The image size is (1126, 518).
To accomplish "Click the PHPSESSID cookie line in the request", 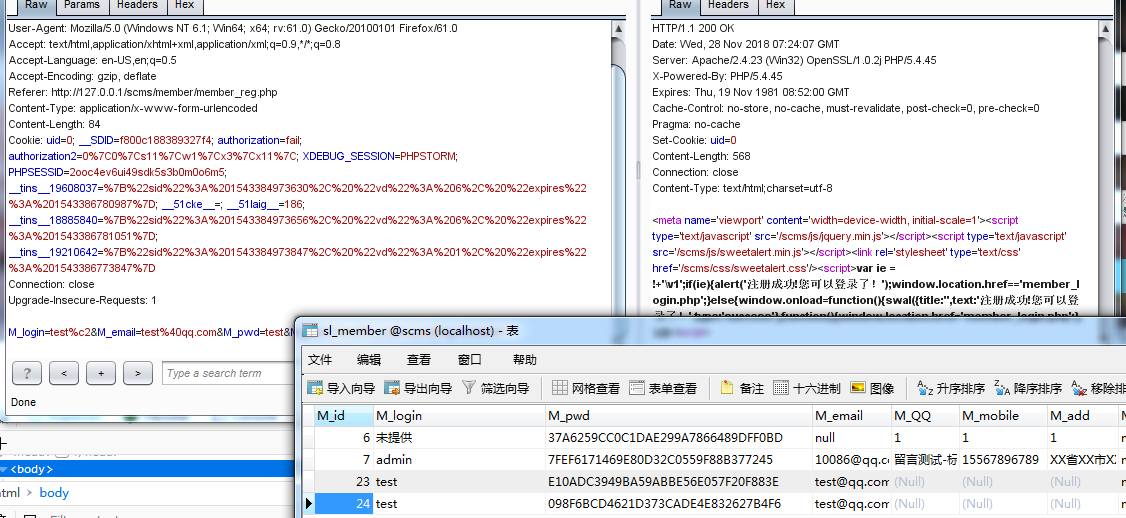I will pos(117,172).
